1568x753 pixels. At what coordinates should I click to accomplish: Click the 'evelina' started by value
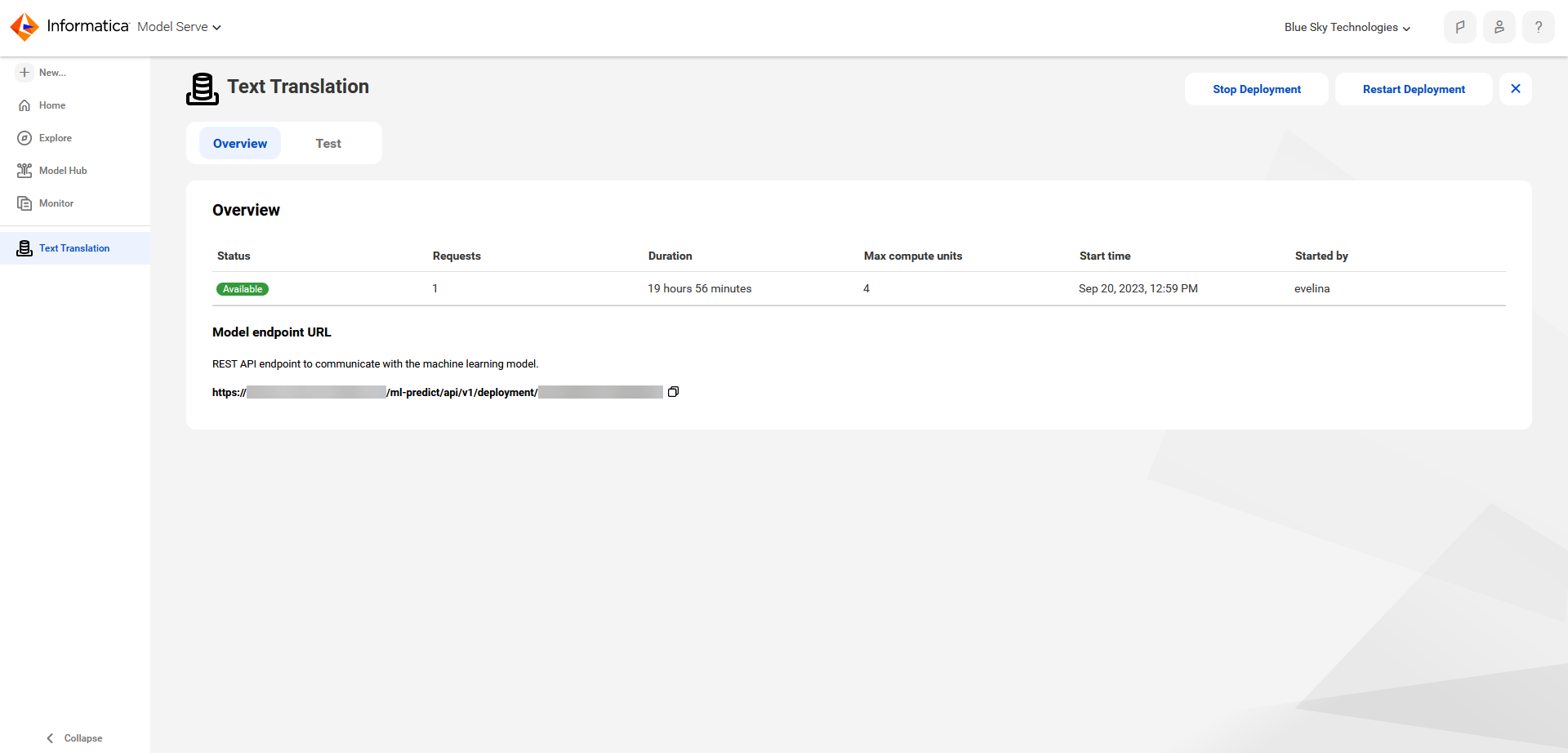click(x=1312, y=288)
